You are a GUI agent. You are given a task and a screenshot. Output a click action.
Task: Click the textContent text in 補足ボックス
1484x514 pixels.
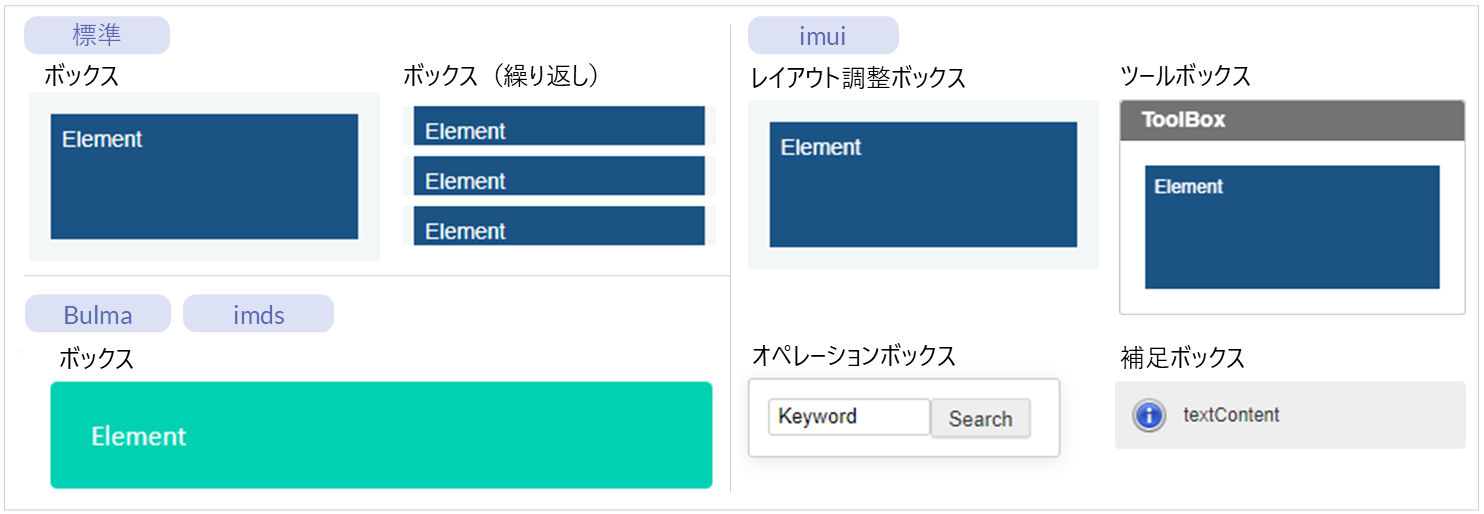pyautogui.click(x=1231, y=415)
